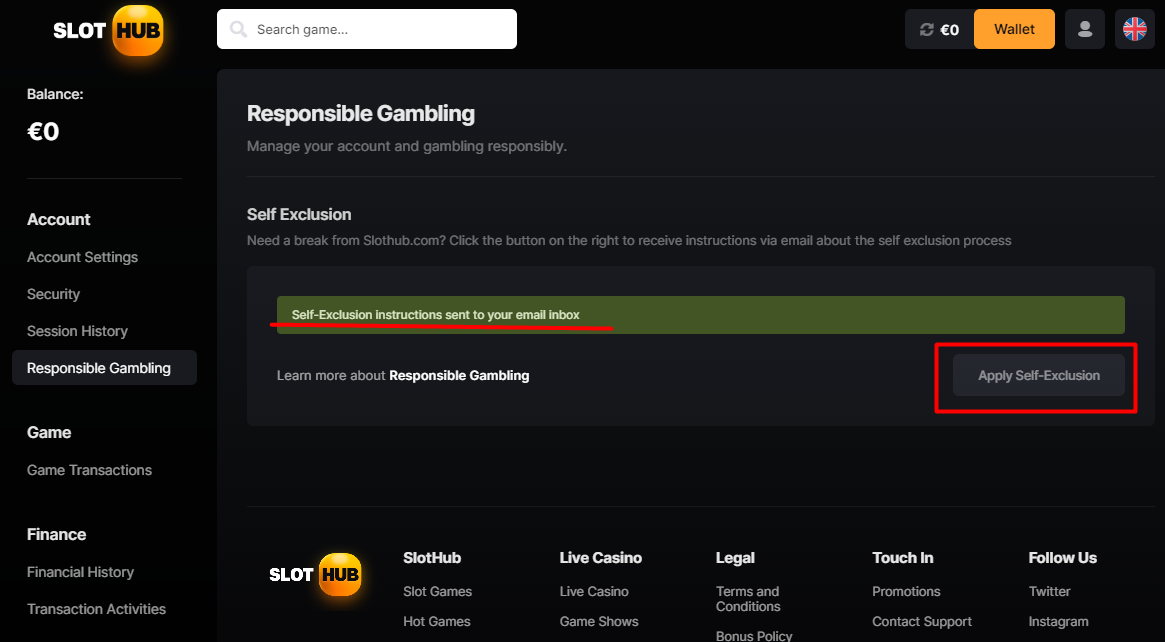This screenshot has height=642, width=1165.
Task: Open the Terms and Conditions link
Action: [x=747, y=599]
